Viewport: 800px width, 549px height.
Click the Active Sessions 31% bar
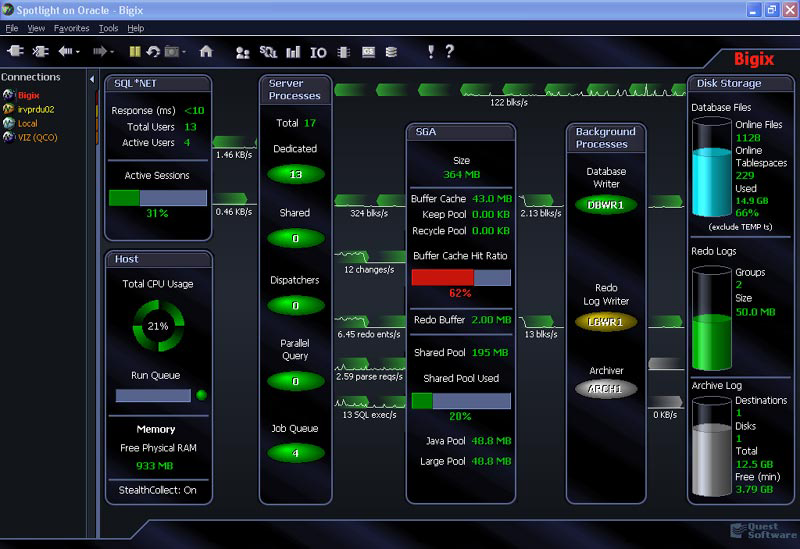158,197
